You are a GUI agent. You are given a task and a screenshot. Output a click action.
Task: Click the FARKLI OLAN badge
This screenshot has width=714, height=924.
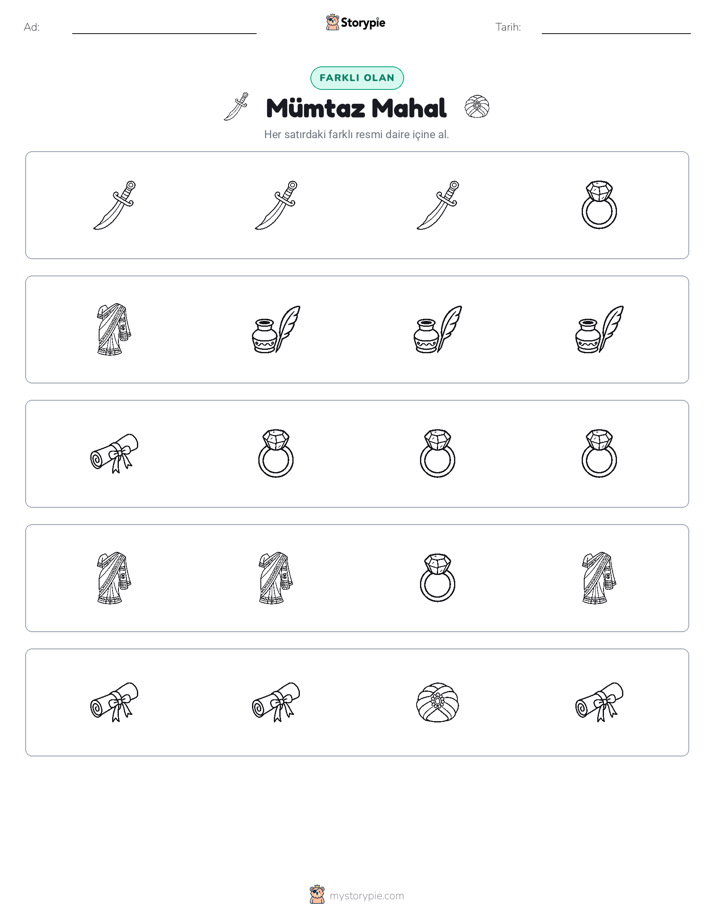pyautogui.click(x=356, y=78)
